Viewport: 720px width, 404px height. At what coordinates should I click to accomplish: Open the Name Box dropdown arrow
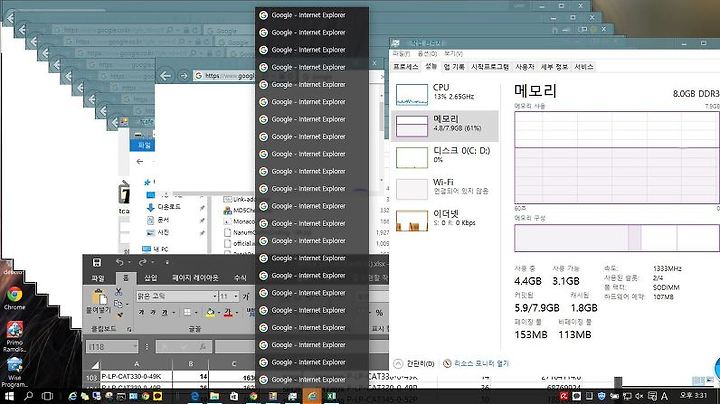click(x=135, y=347)
